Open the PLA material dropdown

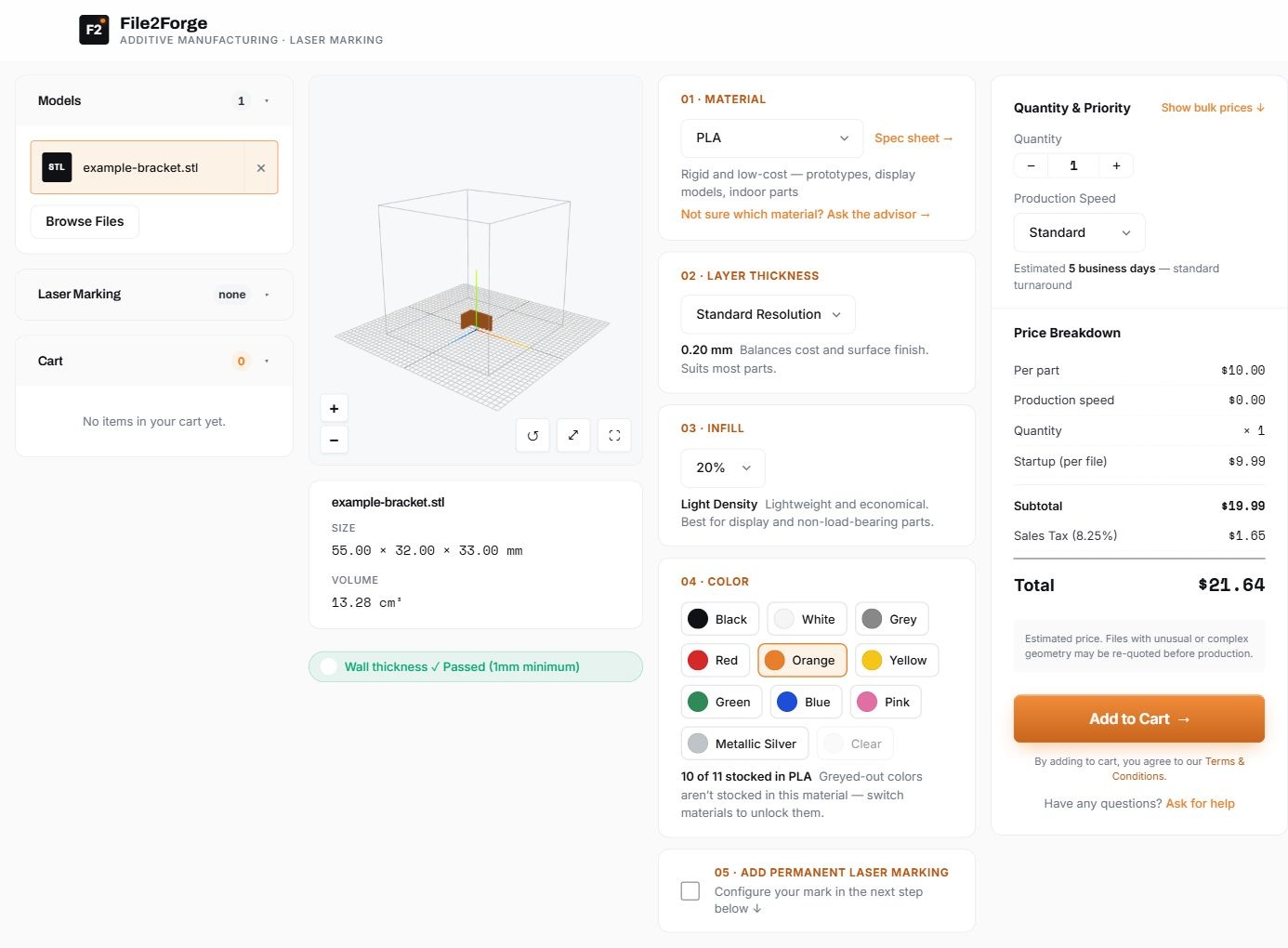[772, 138]
